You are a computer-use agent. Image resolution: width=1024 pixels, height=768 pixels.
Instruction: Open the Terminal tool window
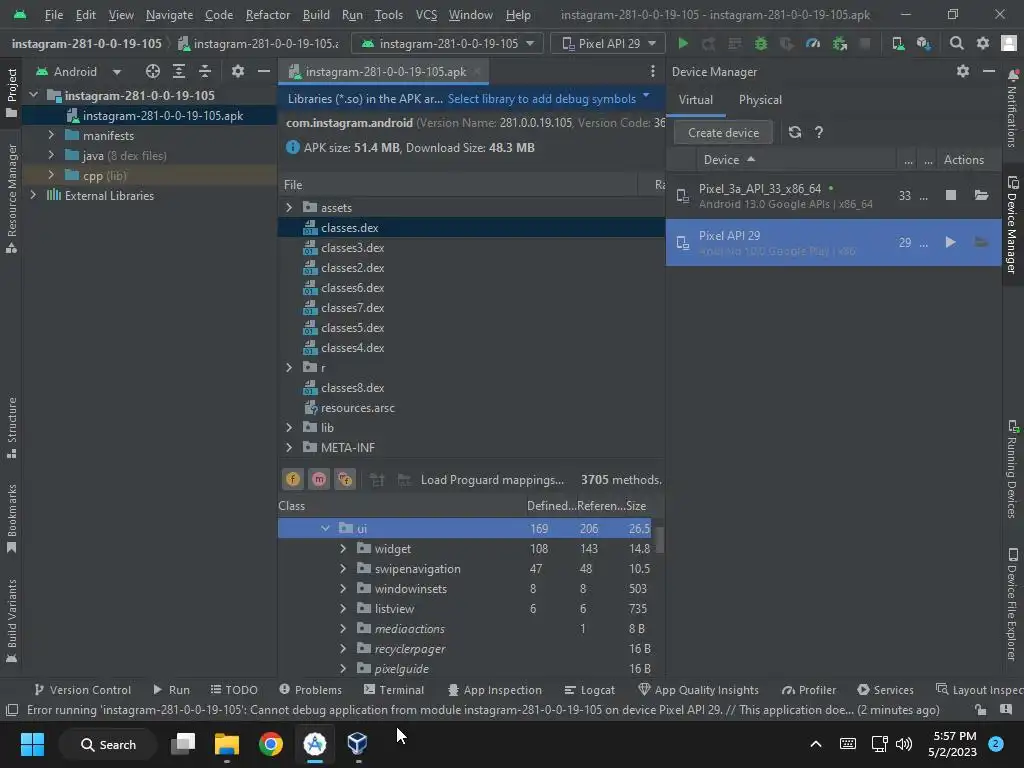tap(394, 690)
